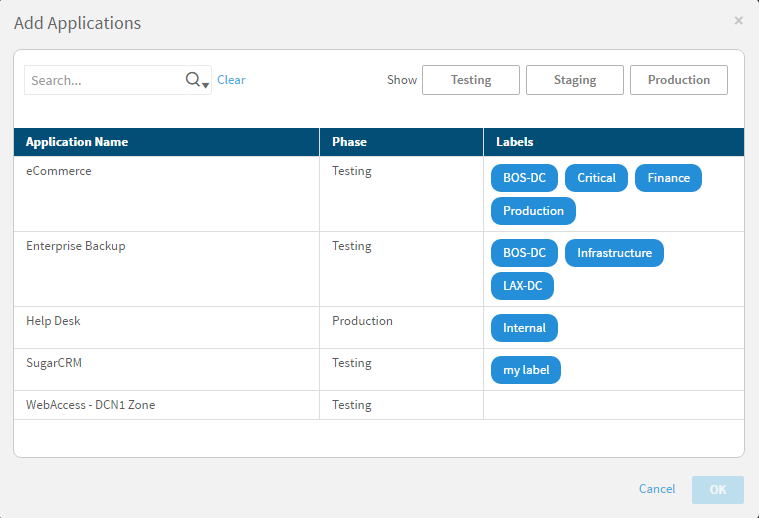
Task: Click the Clear search link
Action: 231,80
